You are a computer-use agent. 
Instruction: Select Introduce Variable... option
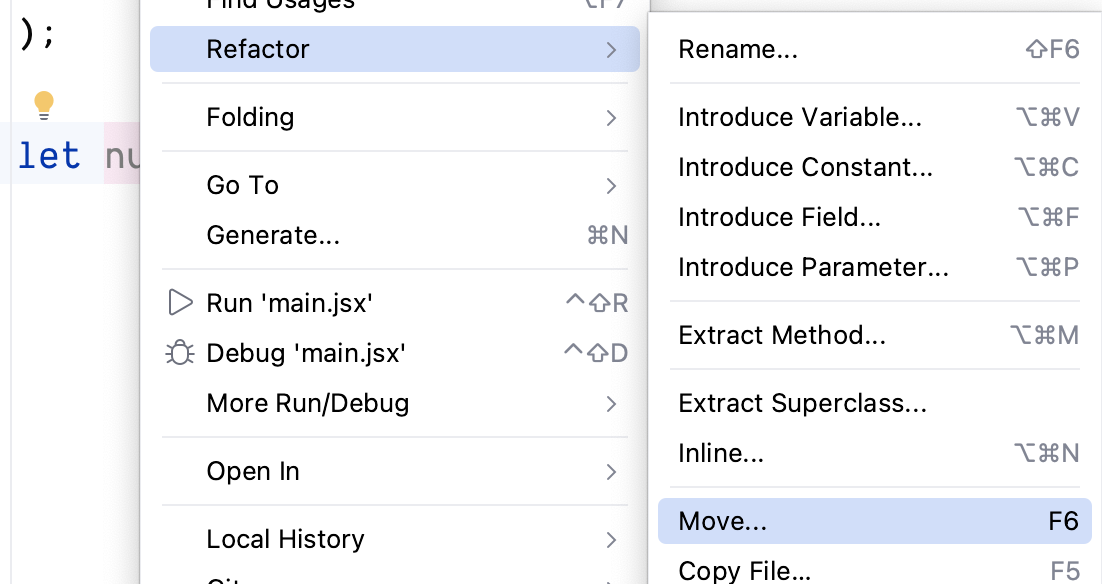coord(800,118)
